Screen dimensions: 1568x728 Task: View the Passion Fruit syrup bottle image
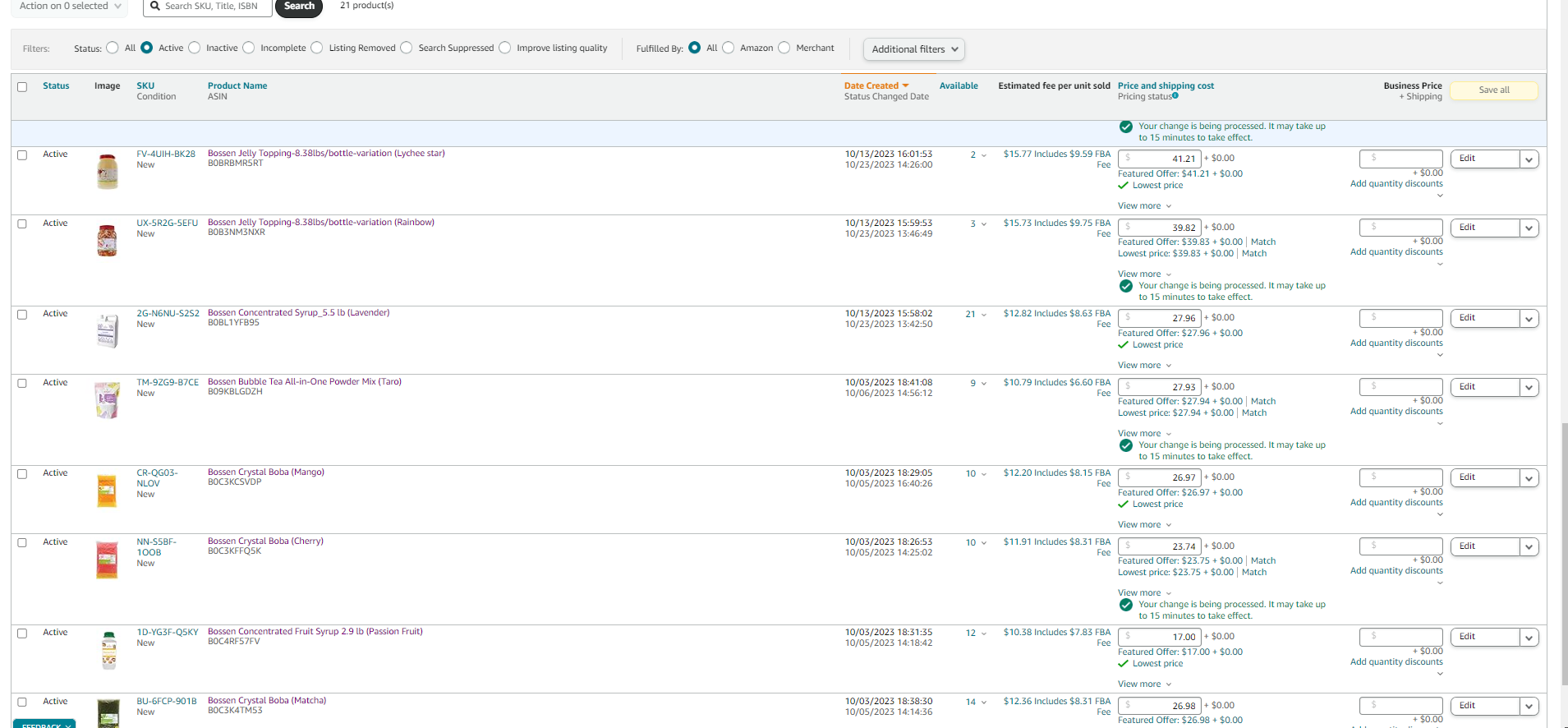[x=108, y=650]
